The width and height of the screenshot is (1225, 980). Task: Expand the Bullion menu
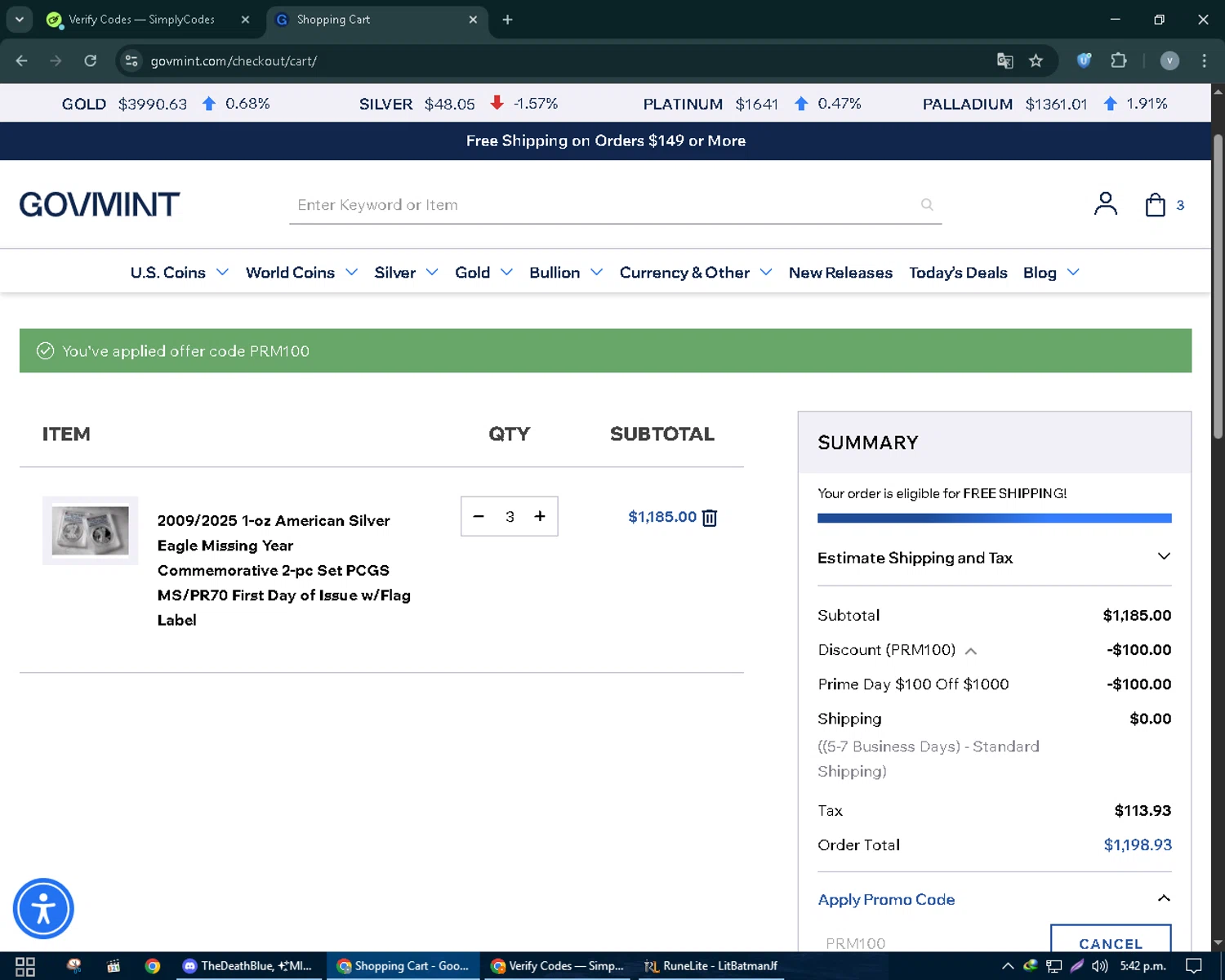(x=566, y=273)
